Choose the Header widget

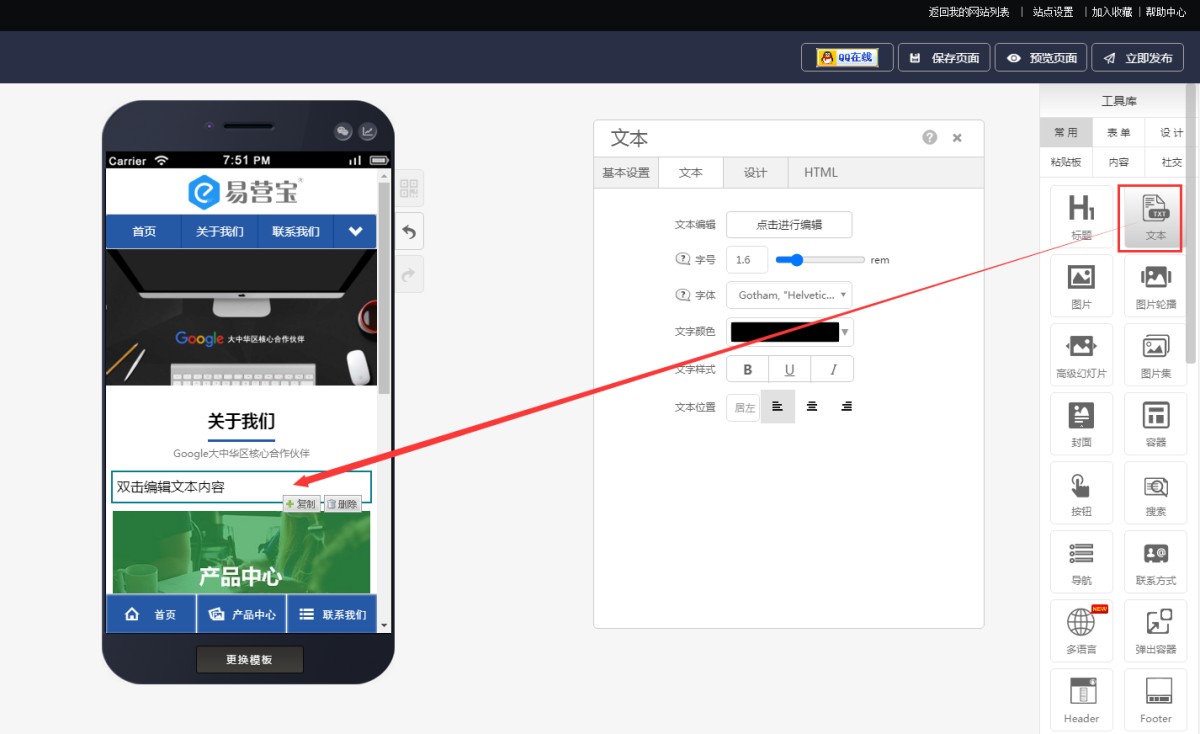pyautogui.click(x=1081, y=699)
